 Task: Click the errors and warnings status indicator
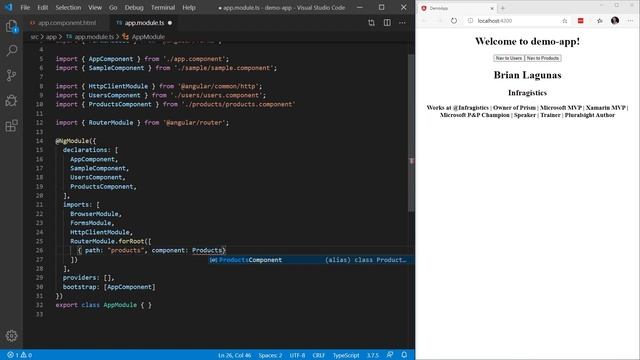point(20,355)
